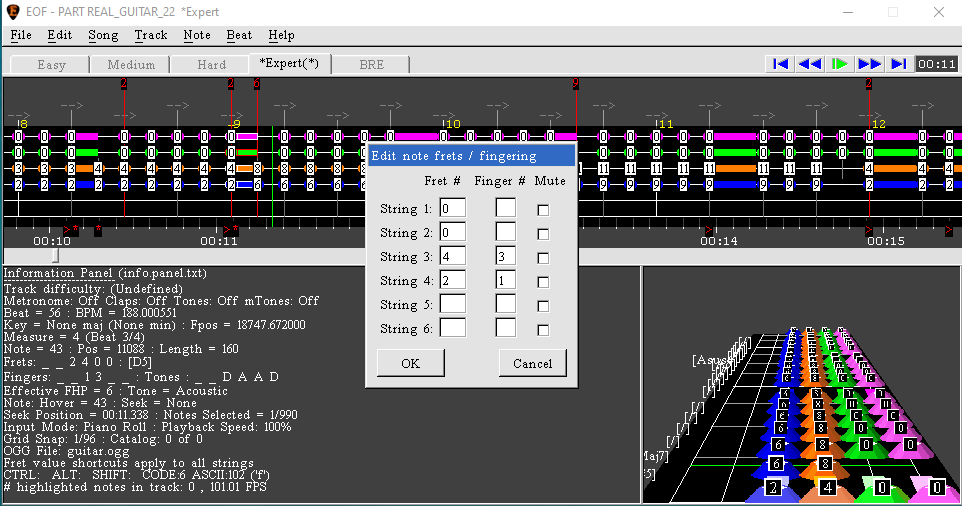The image size is (962, 506).
Task: Click the 00:11 time display
Action: (x=936, y=64)
